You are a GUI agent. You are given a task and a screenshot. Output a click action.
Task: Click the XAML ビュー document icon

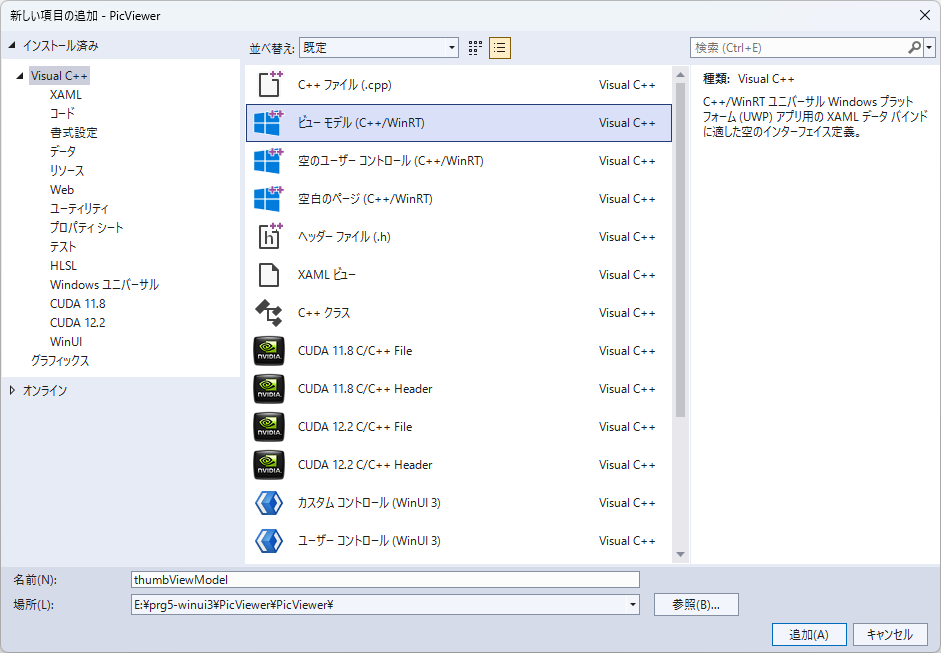click(x=268, y=275)
